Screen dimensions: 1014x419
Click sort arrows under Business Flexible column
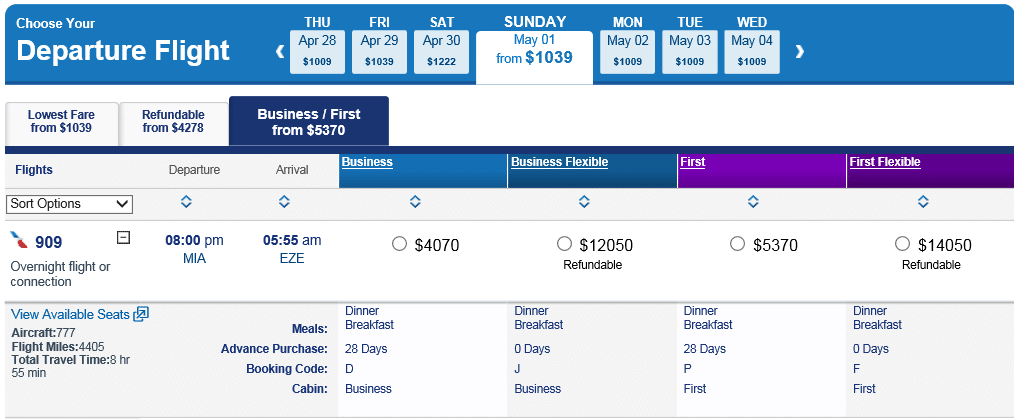(x=584, y=202)
